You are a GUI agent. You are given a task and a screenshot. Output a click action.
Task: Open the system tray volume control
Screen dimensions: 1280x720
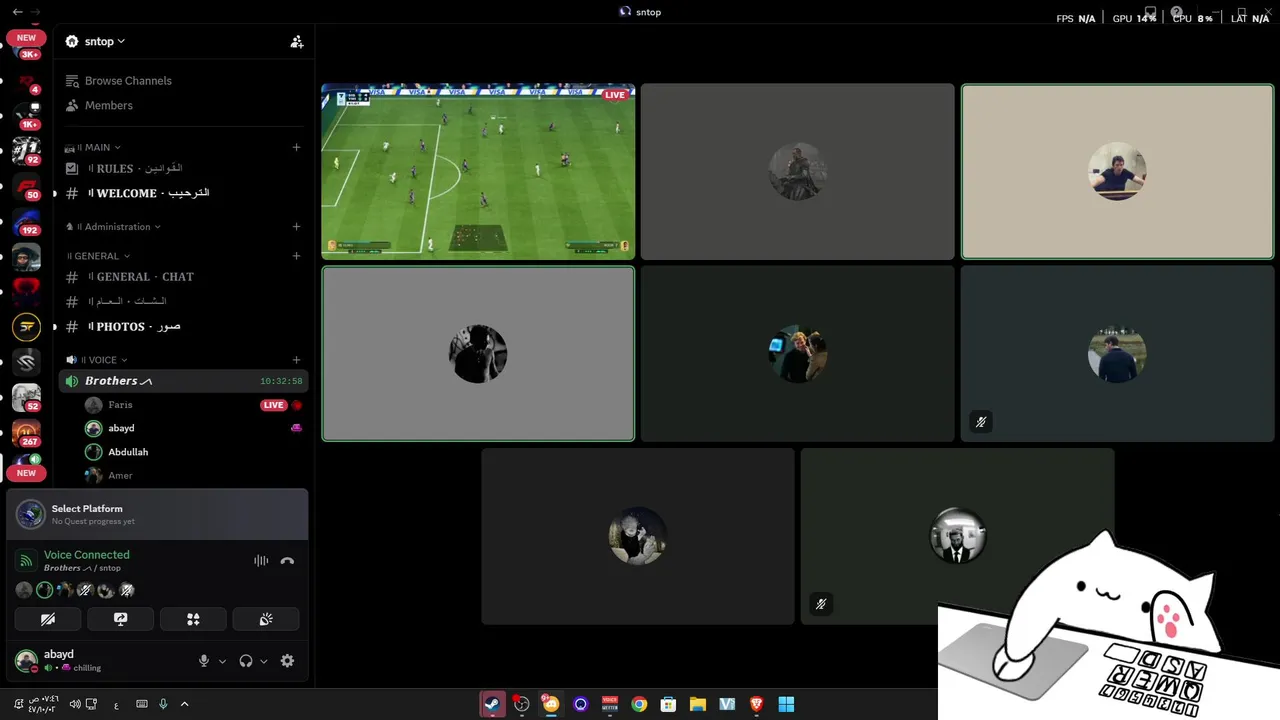point(75,704)
